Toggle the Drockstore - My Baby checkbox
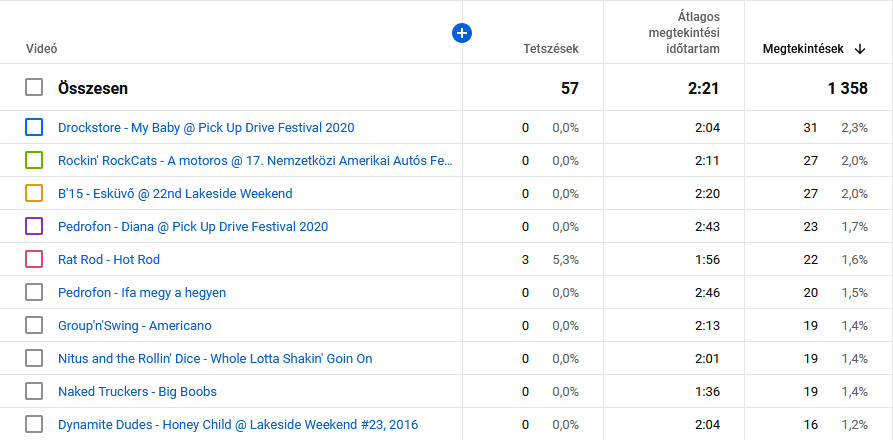 click(34, 127)
